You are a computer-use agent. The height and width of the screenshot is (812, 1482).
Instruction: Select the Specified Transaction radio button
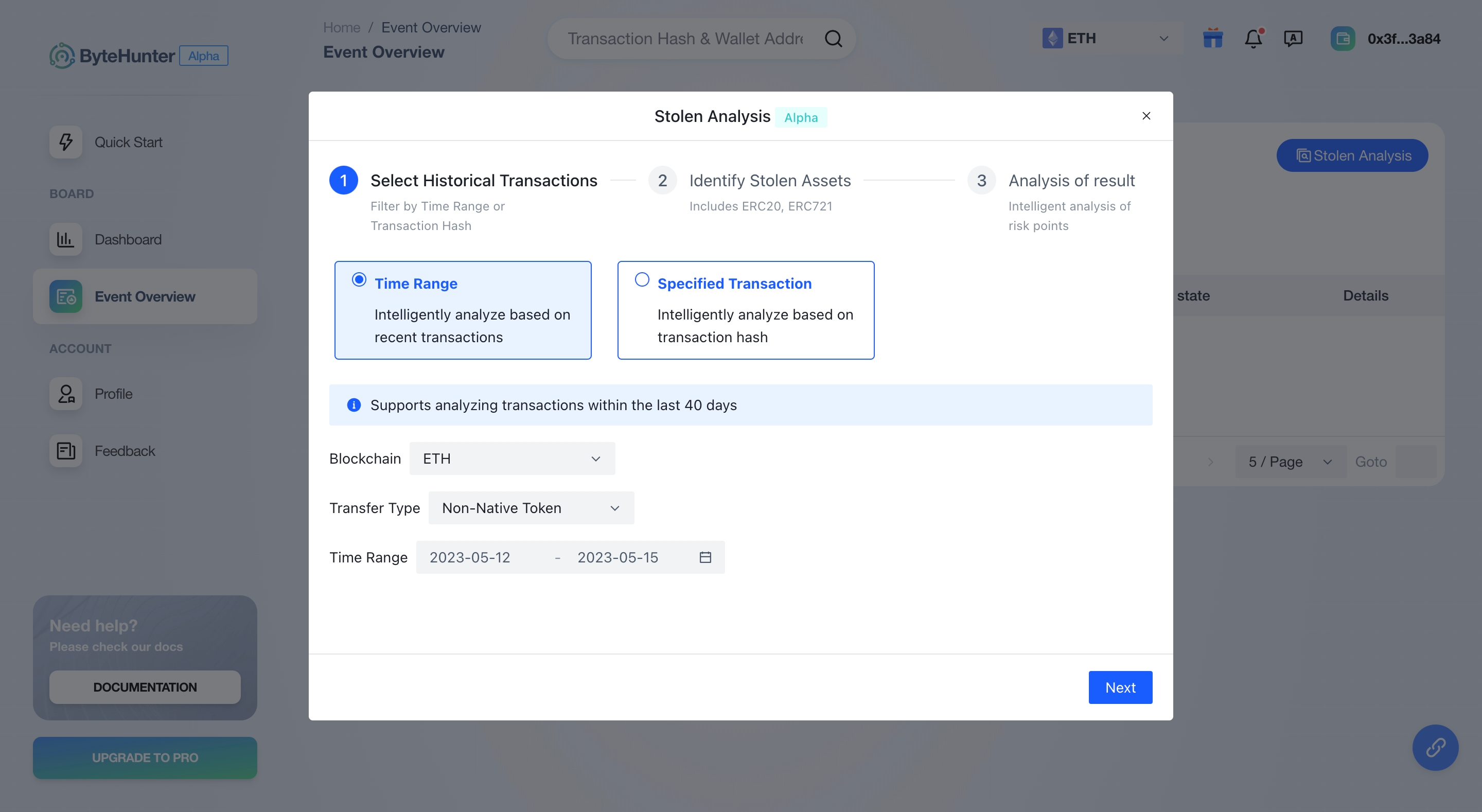pos(641,281)
